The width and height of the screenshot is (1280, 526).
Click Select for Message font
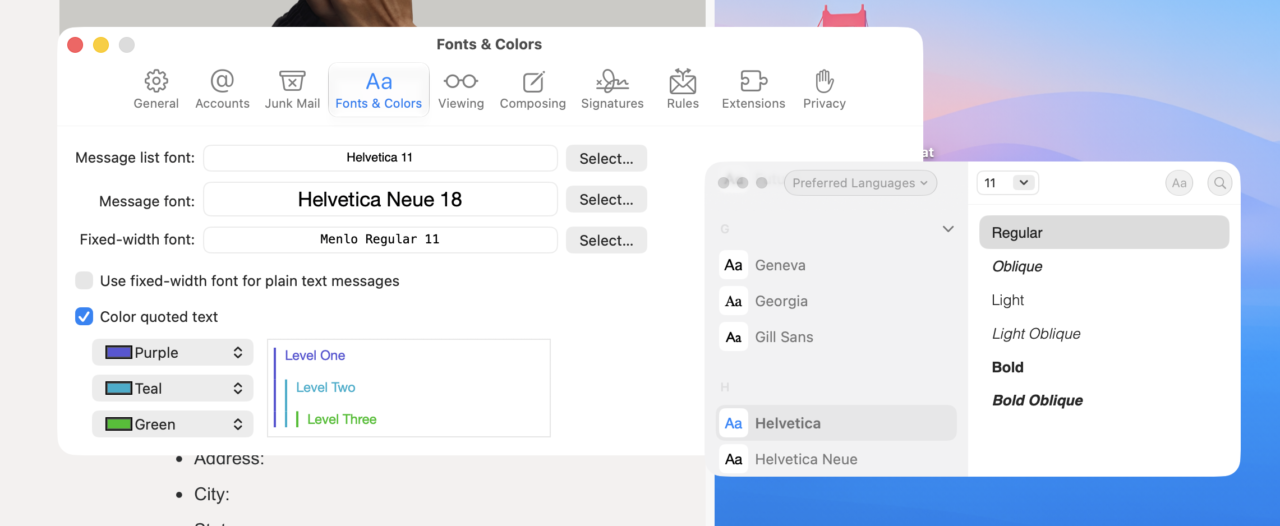(606, 199)
